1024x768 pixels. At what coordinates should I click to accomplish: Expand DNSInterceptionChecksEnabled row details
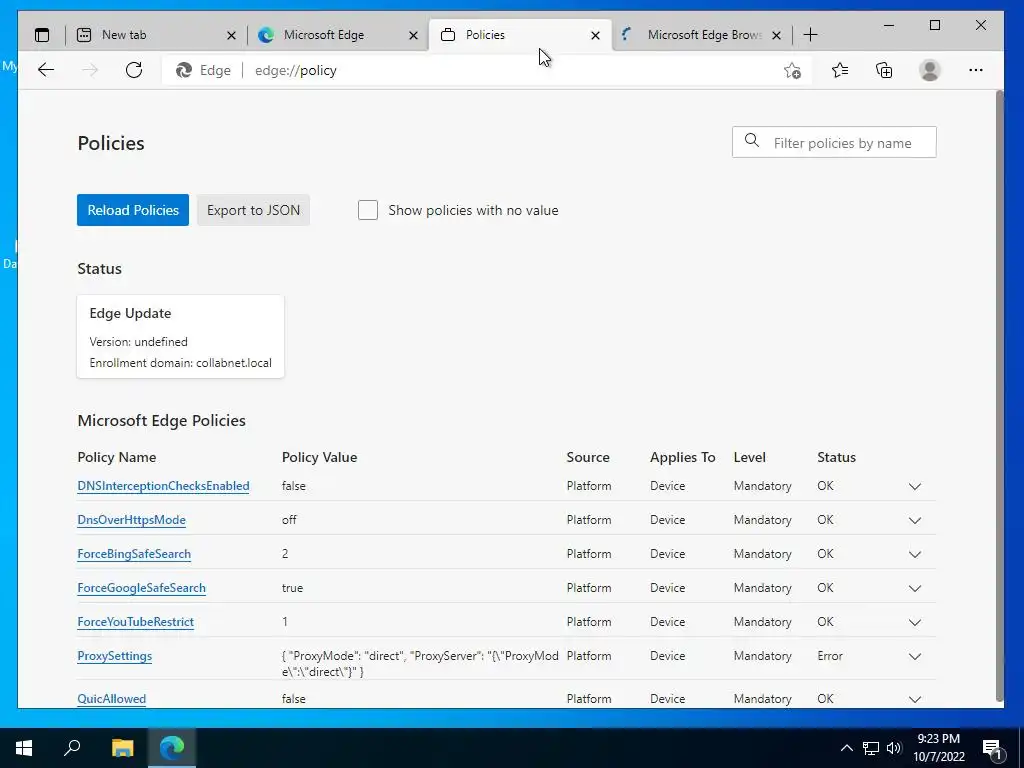[915, 487]
